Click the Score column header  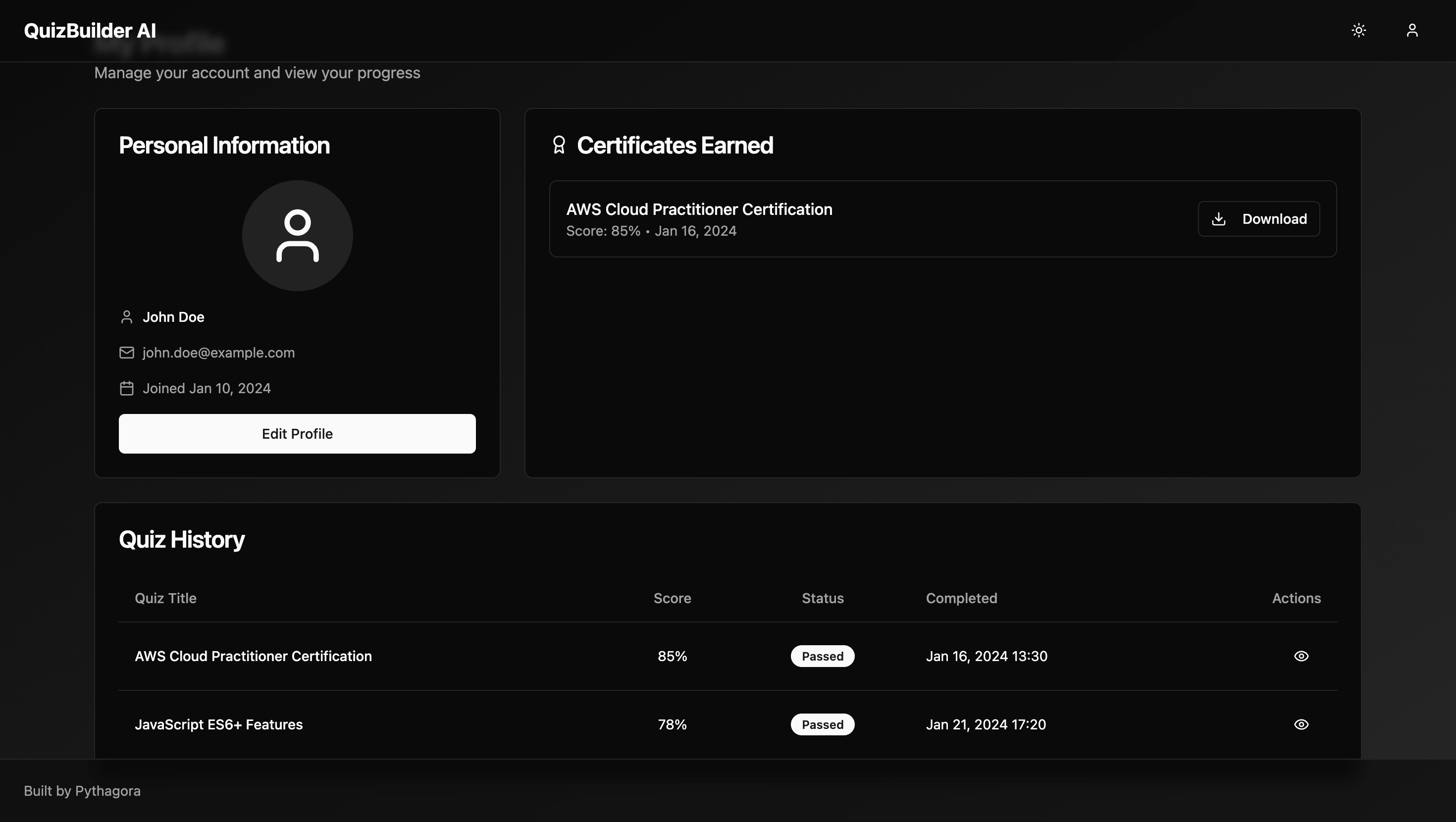tap(672, 598)
